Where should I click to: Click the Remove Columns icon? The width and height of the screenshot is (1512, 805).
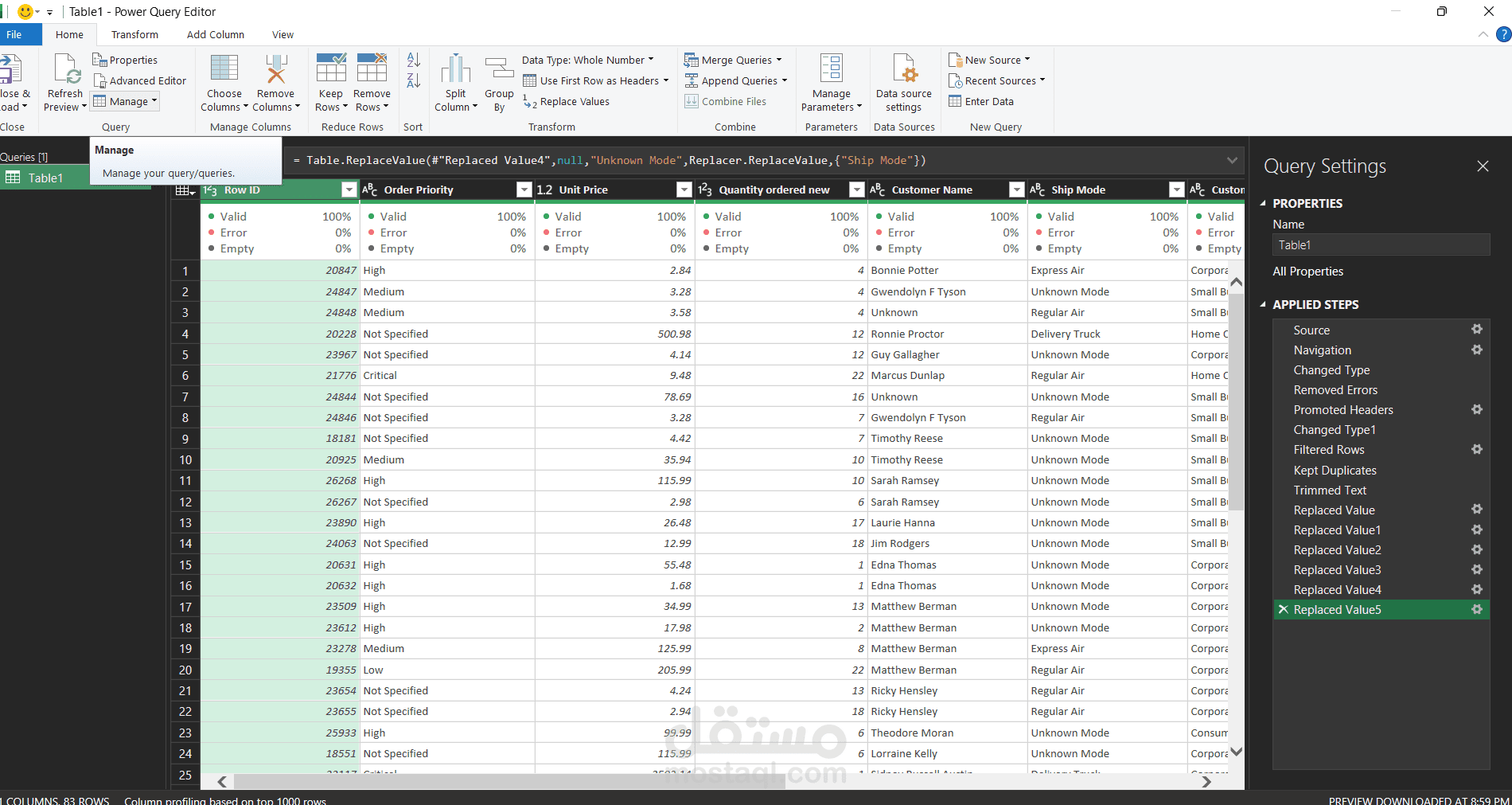(x=276, y=68)
